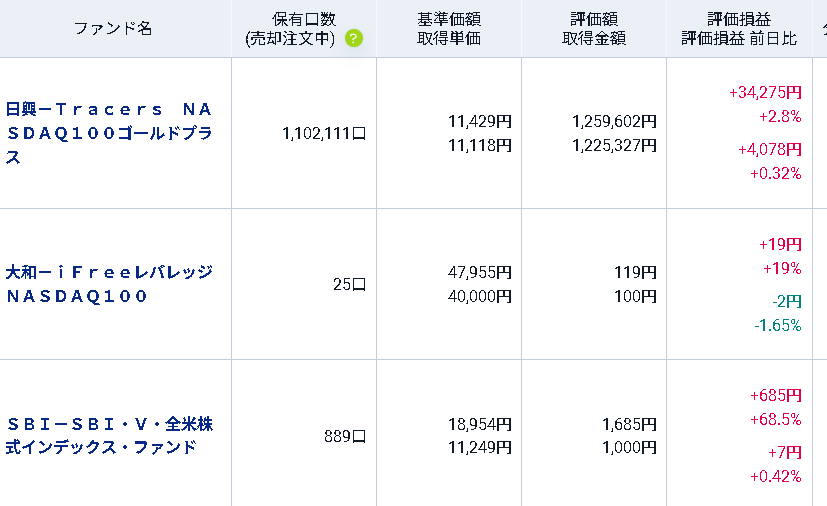
Task: Click the ファンド名 column header
Action: [112, 28]
